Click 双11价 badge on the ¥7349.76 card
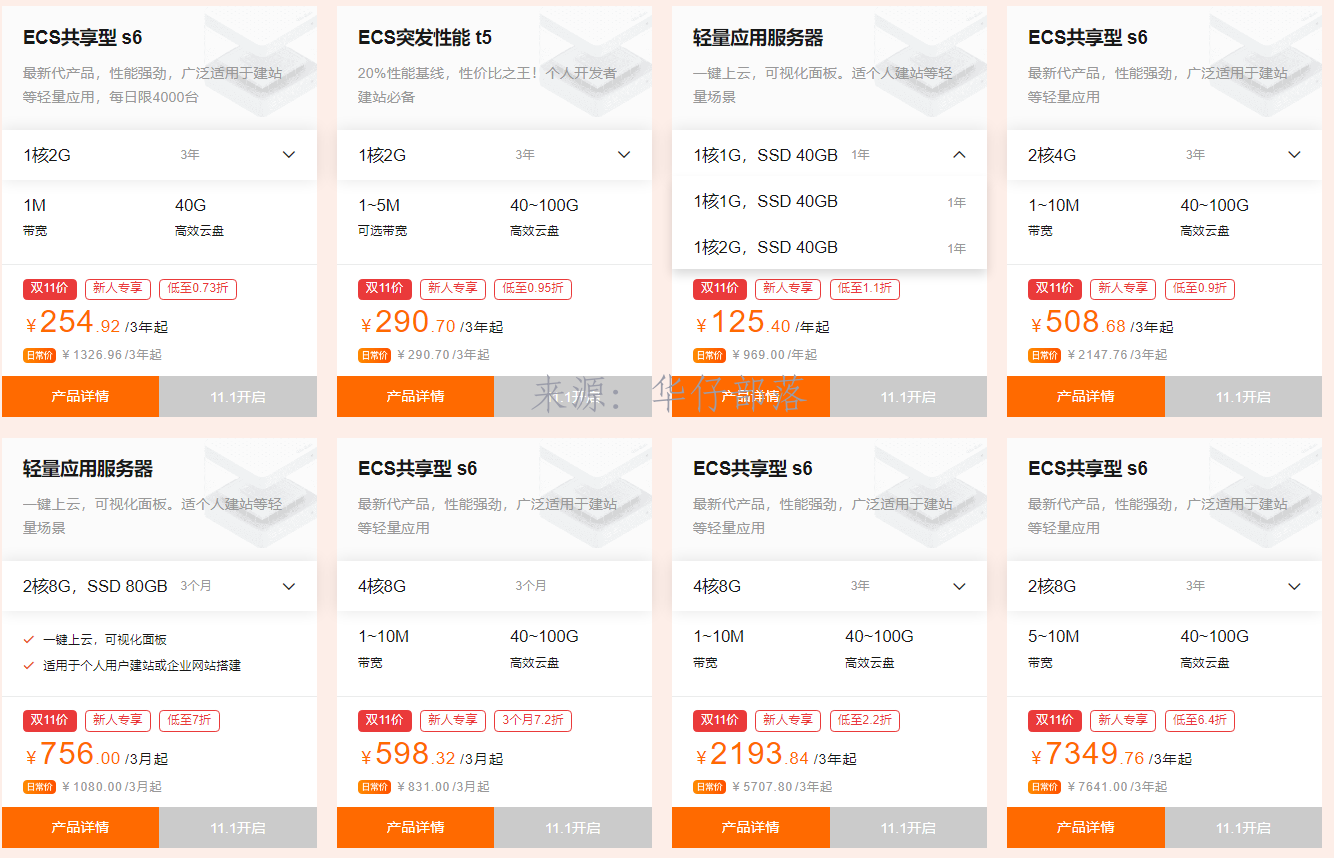1334x858 pixels. click(1053, 720)
